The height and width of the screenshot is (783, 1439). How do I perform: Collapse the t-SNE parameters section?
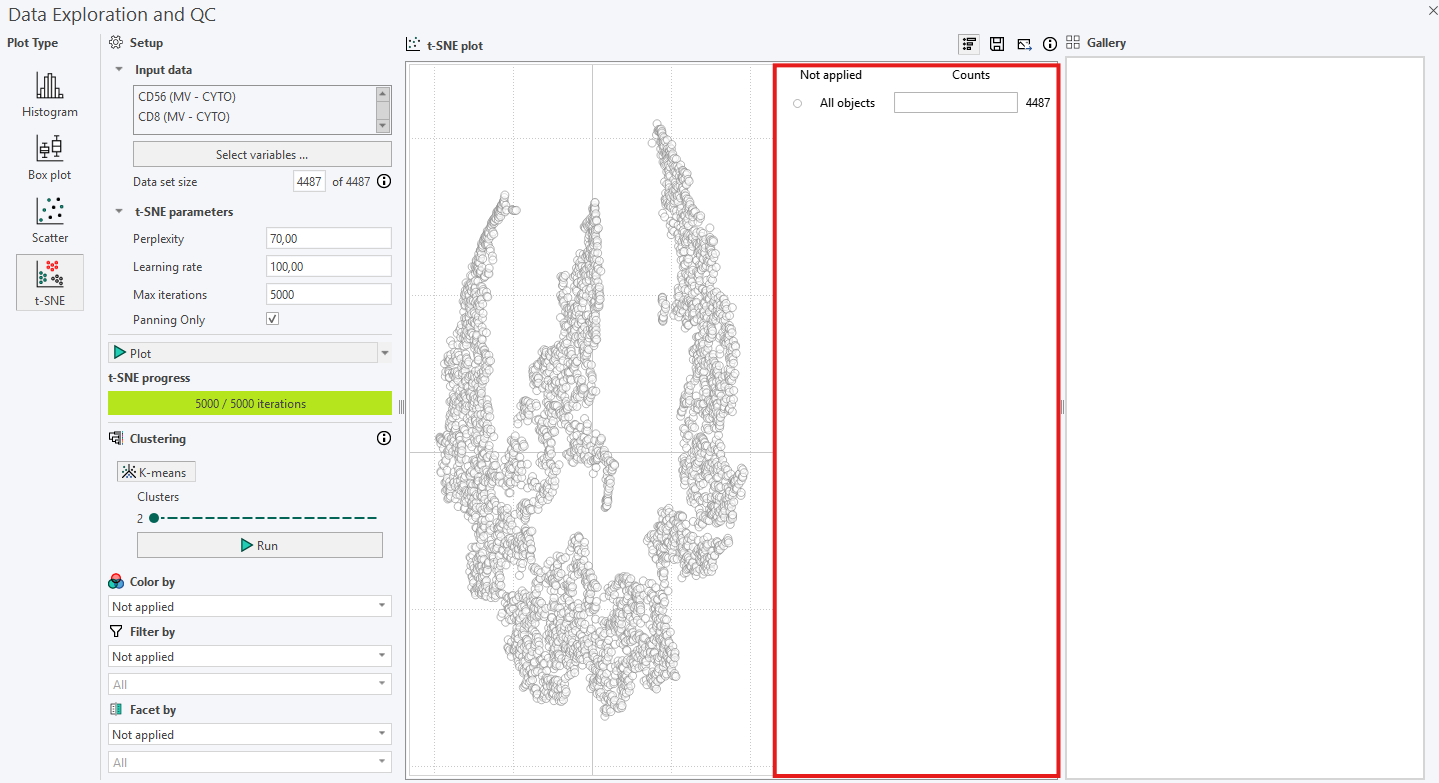(119, 212)
